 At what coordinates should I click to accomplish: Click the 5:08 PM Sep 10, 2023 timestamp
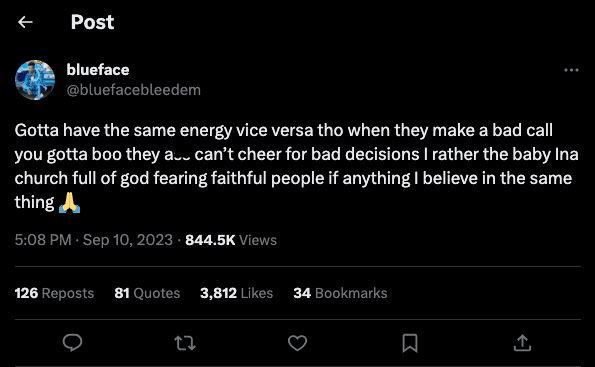tap(94, 240)
